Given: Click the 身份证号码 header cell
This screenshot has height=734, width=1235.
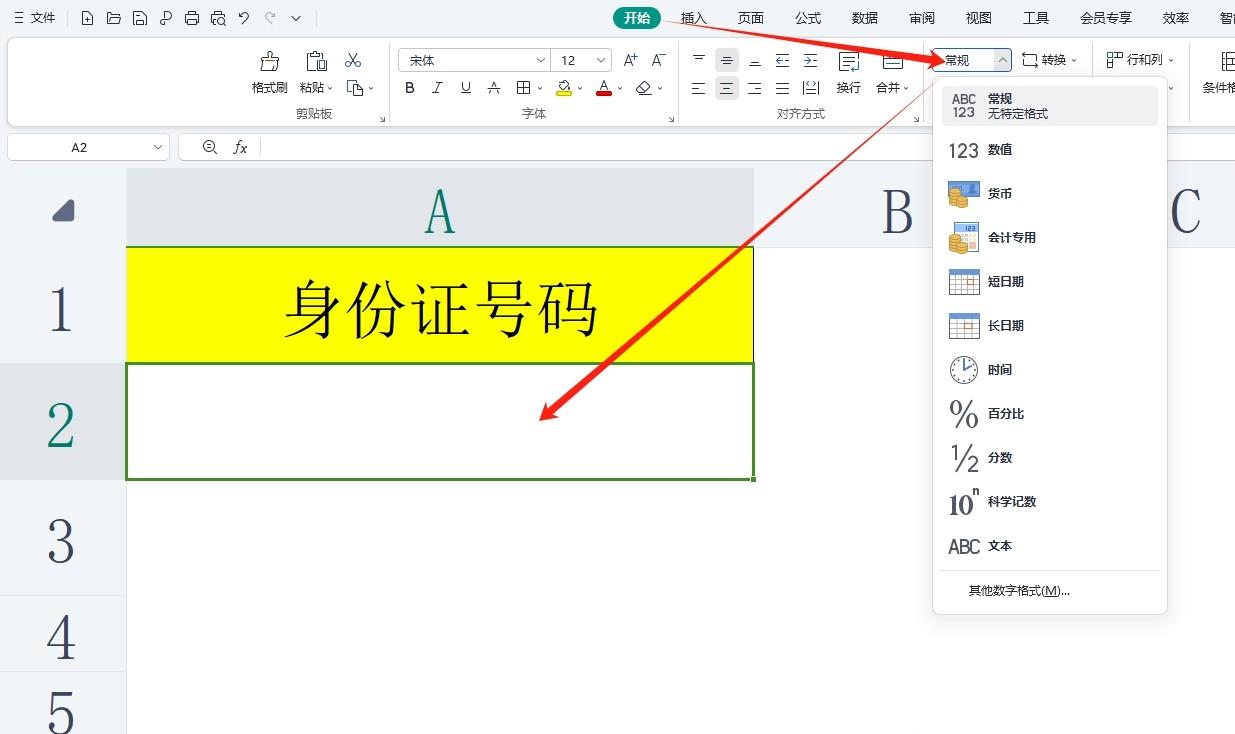Looking at the screenshot, I should (x=440, y=305).
